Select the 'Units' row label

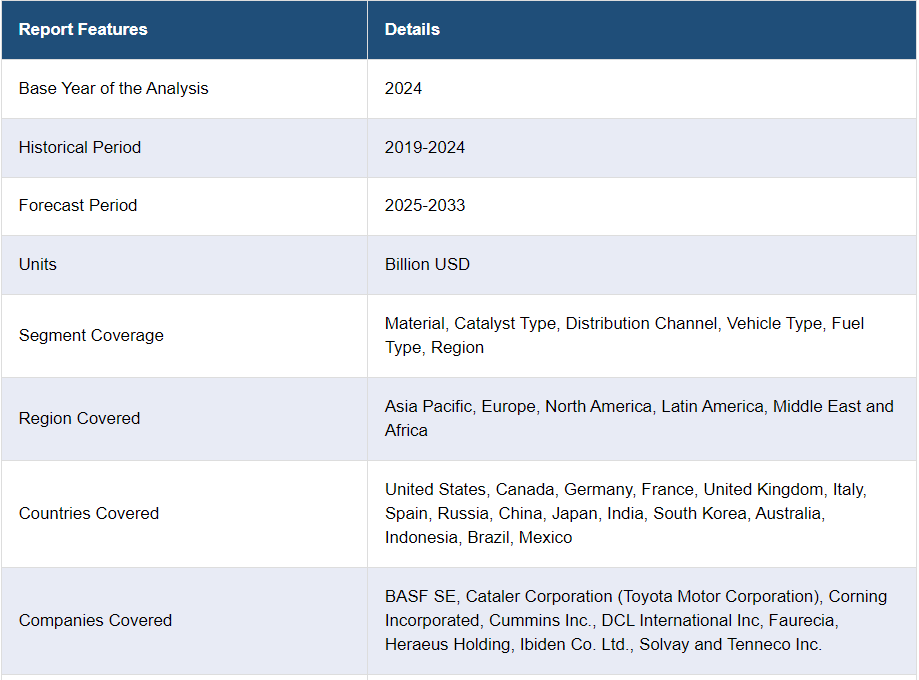click(x=38, y=264)
